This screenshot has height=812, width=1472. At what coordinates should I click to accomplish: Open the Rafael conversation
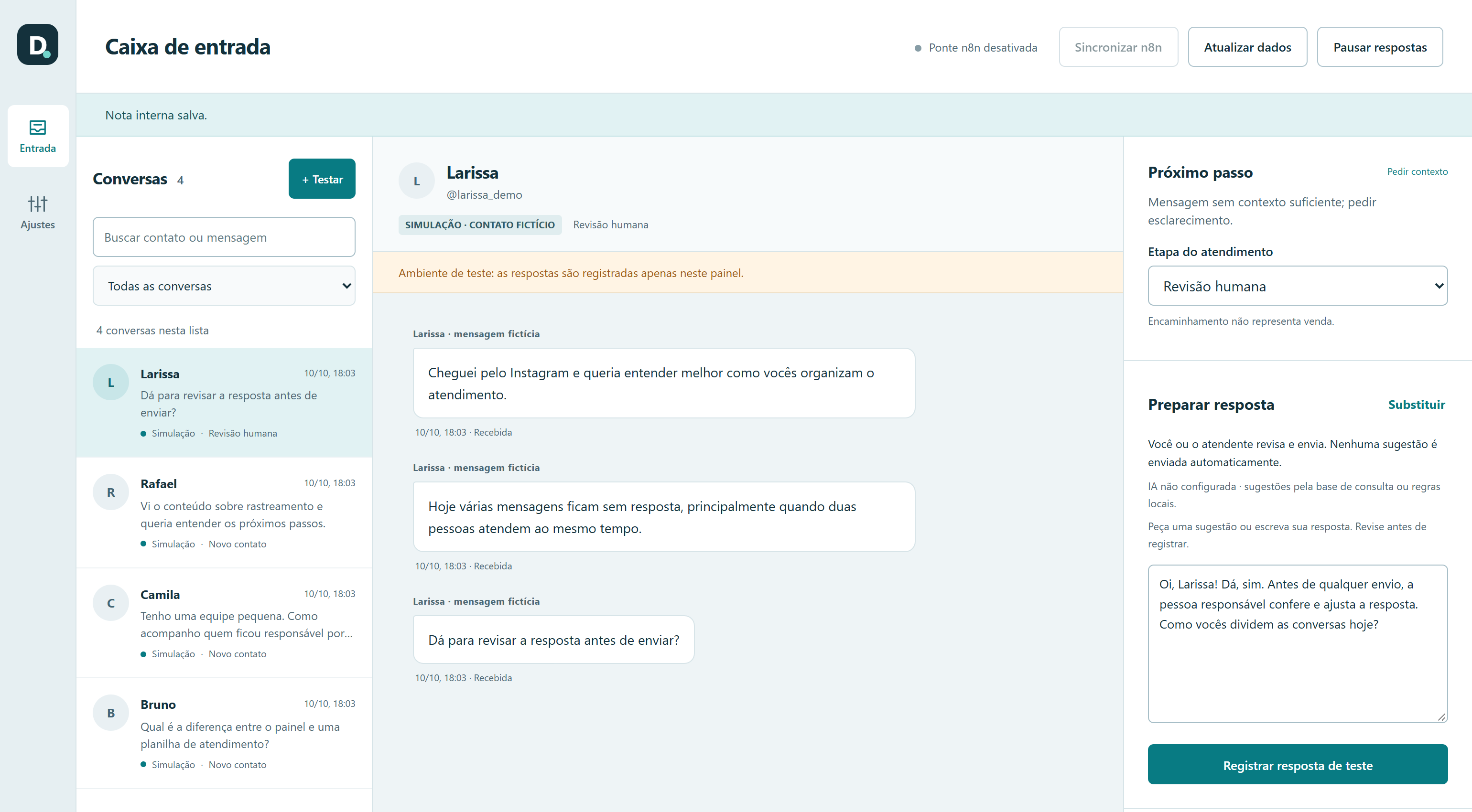(x=224, y=513)
